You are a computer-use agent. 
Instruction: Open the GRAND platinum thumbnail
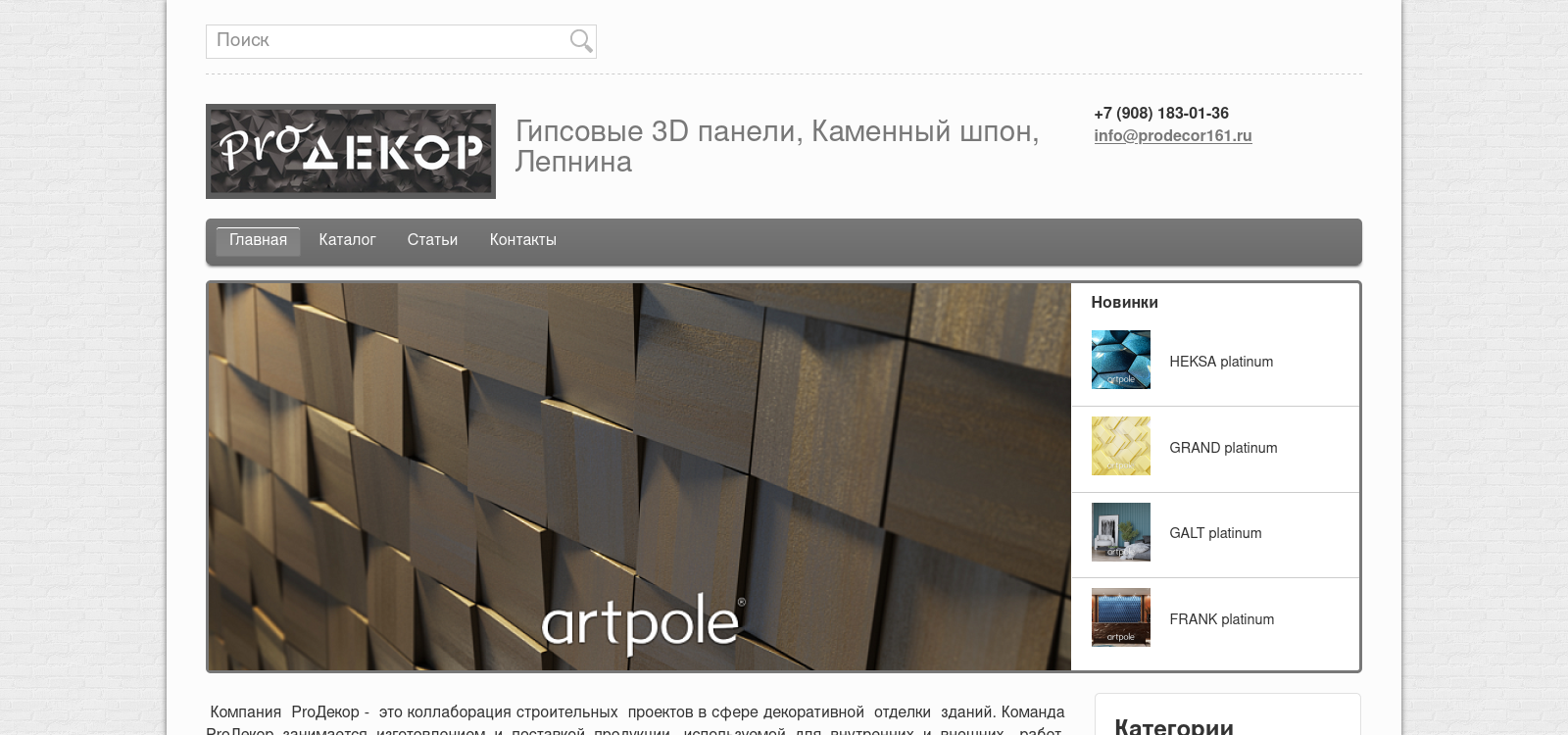[x=1121, y=446]
